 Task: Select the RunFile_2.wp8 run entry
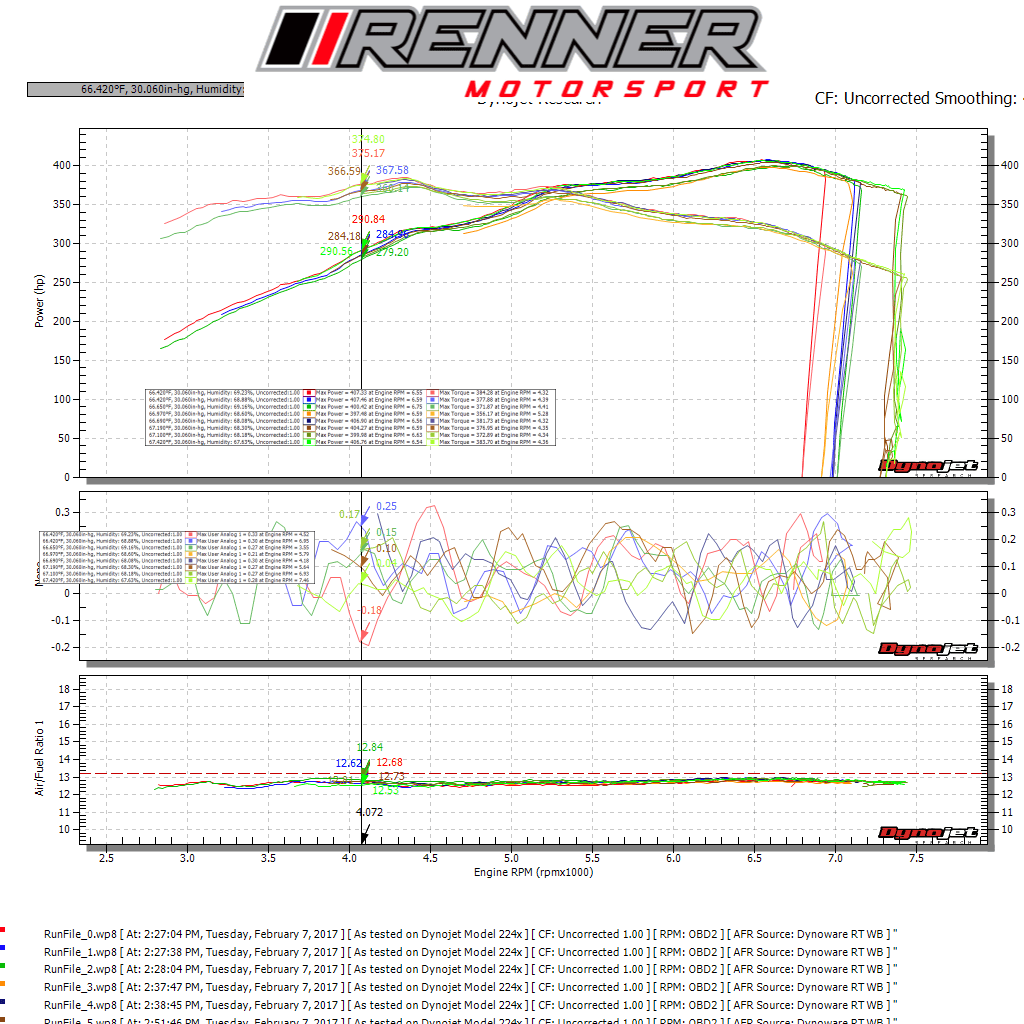(x=470, y=969)
